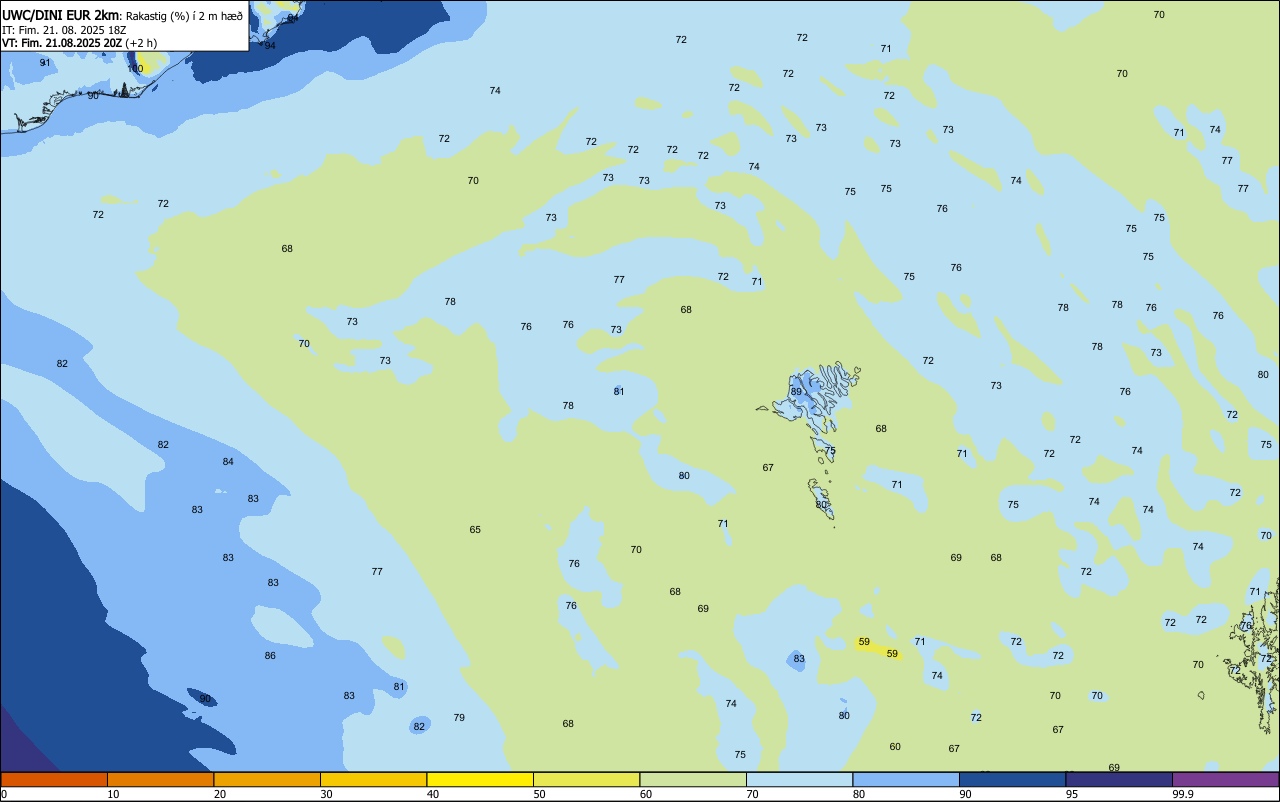Click the 'IT: Fim. 21. 08. 2025 18Z' line
1280x802 pixels.
64,30
